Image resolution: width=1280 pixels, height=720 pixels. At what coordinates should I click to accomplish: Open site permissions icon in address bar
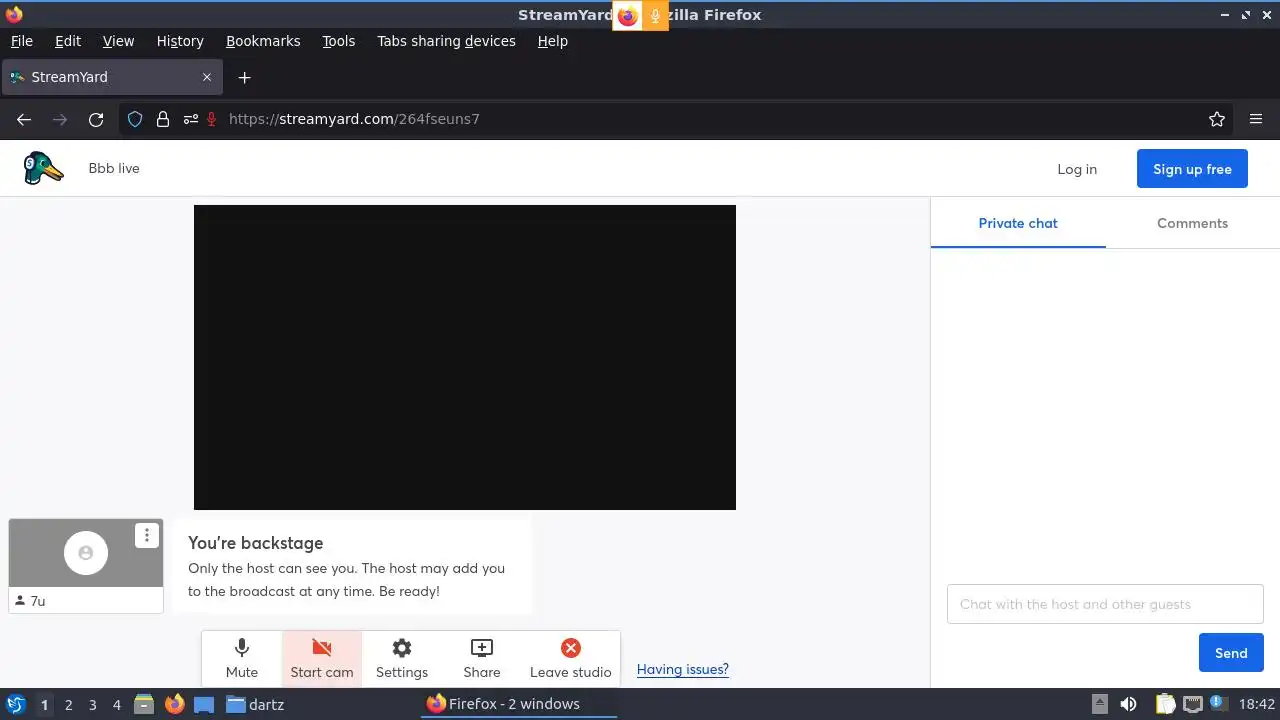(x=190, y=119)
